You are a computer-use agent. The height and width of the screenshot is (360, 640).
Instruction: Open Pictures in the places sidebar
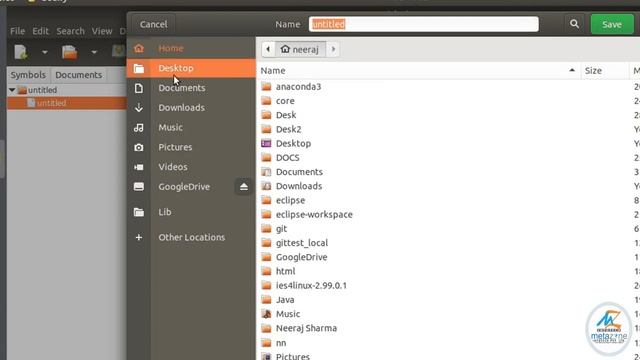point(191,147)
